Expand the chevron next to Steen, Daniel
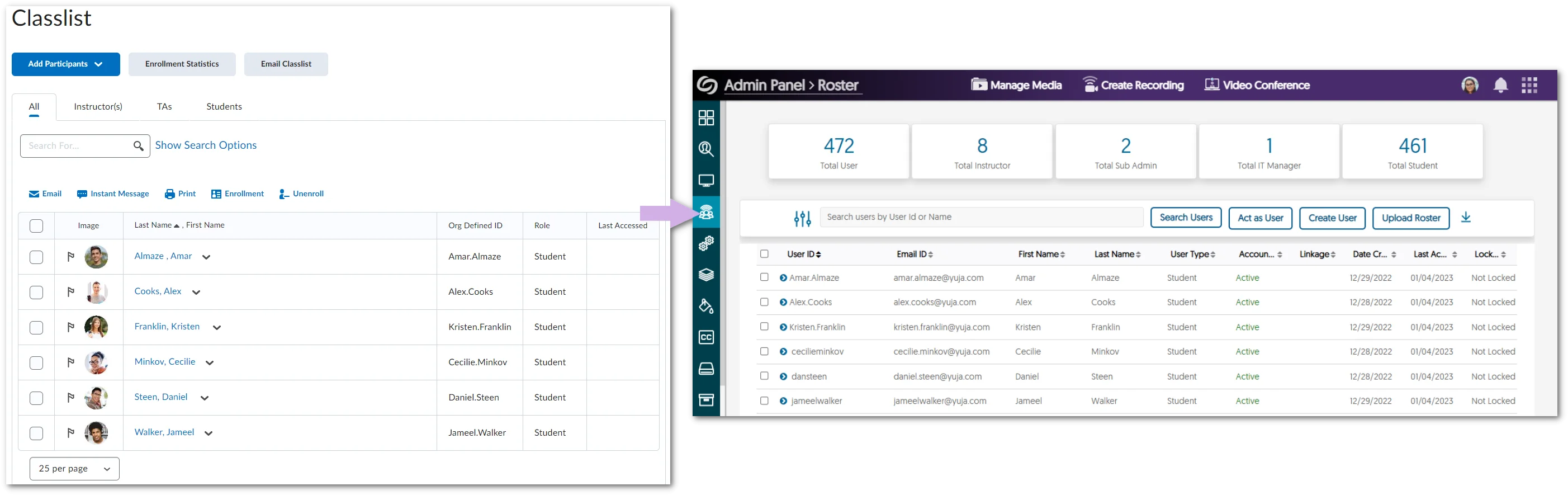The image size is (1568, 495). pos(205,398)
